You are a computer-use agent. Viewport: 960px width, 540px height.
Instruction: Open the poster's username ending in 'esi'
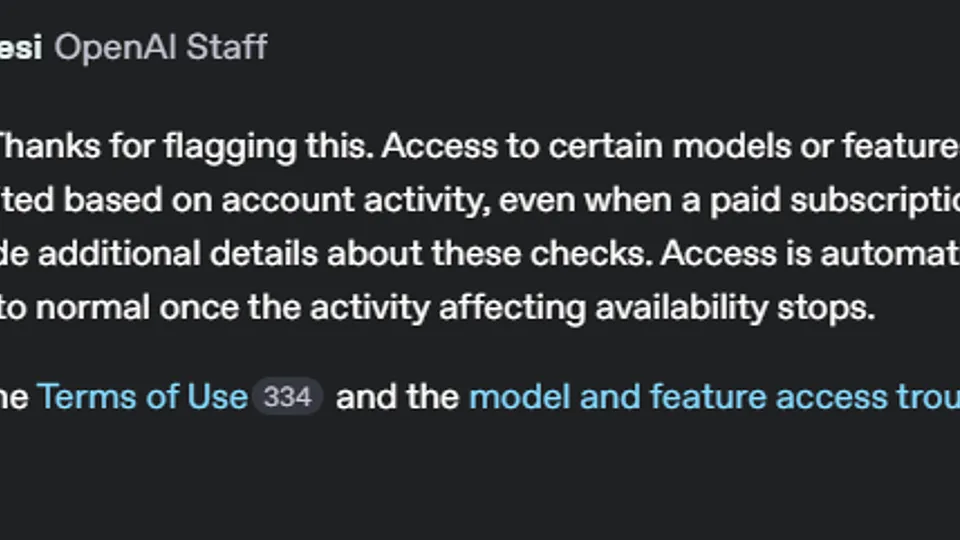[21, 47]
